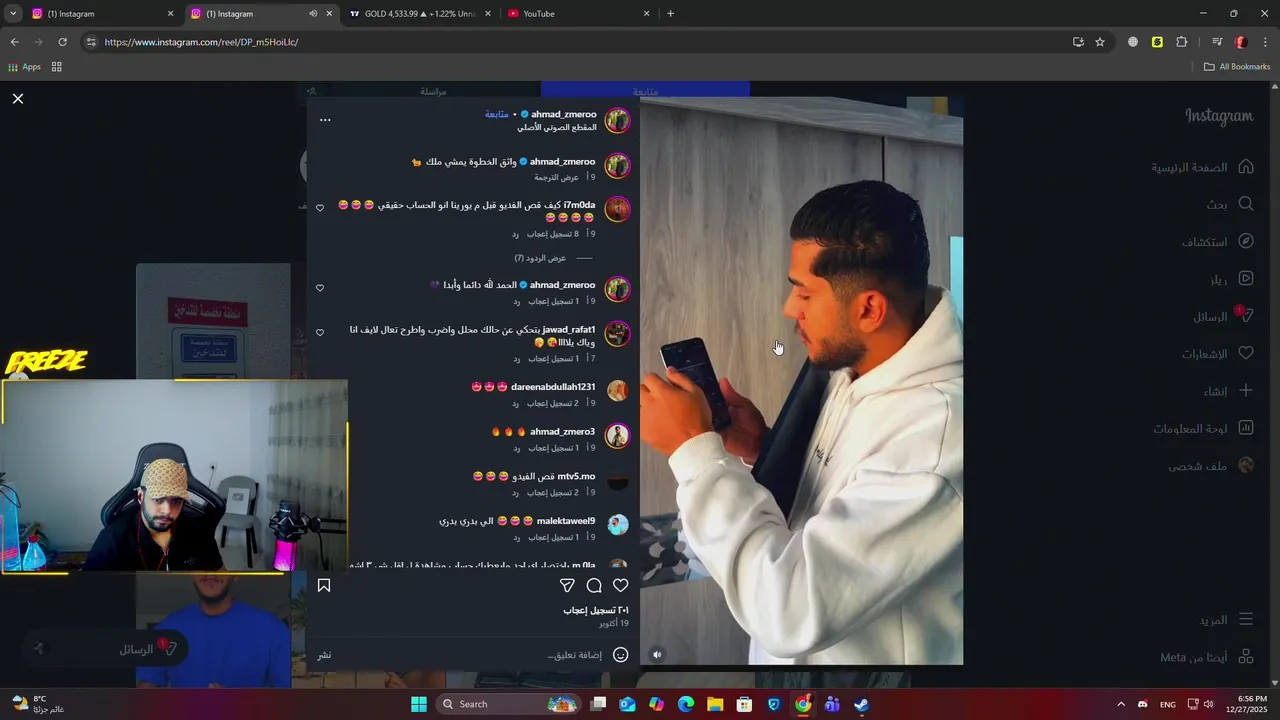
Task: Open the tab search dropdown arrow
Action: pyautogui.click(x=13, y=14)
